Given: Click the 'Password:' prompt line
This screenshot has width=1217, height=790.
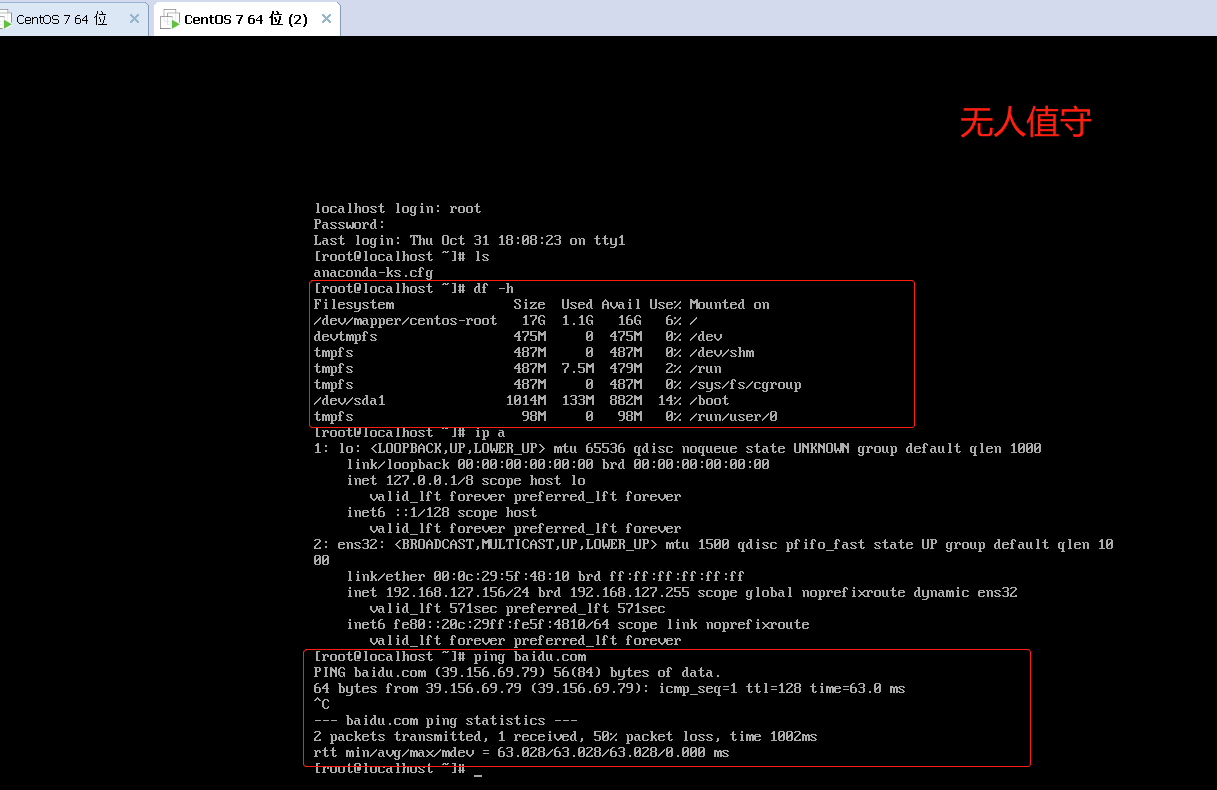Looking at the screenshot, I should [349, 224].
